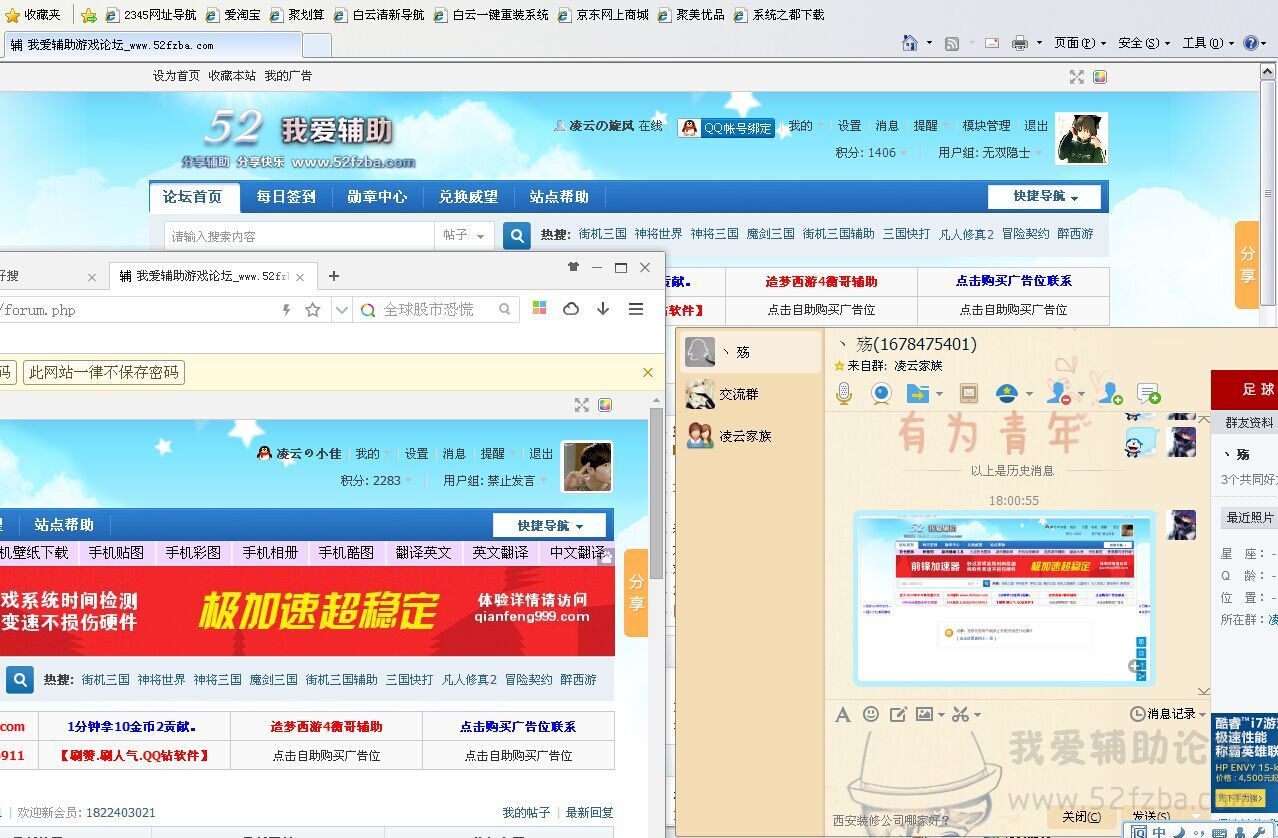
Task: Open the 每日签到 tab
Action: click(286, 197)
